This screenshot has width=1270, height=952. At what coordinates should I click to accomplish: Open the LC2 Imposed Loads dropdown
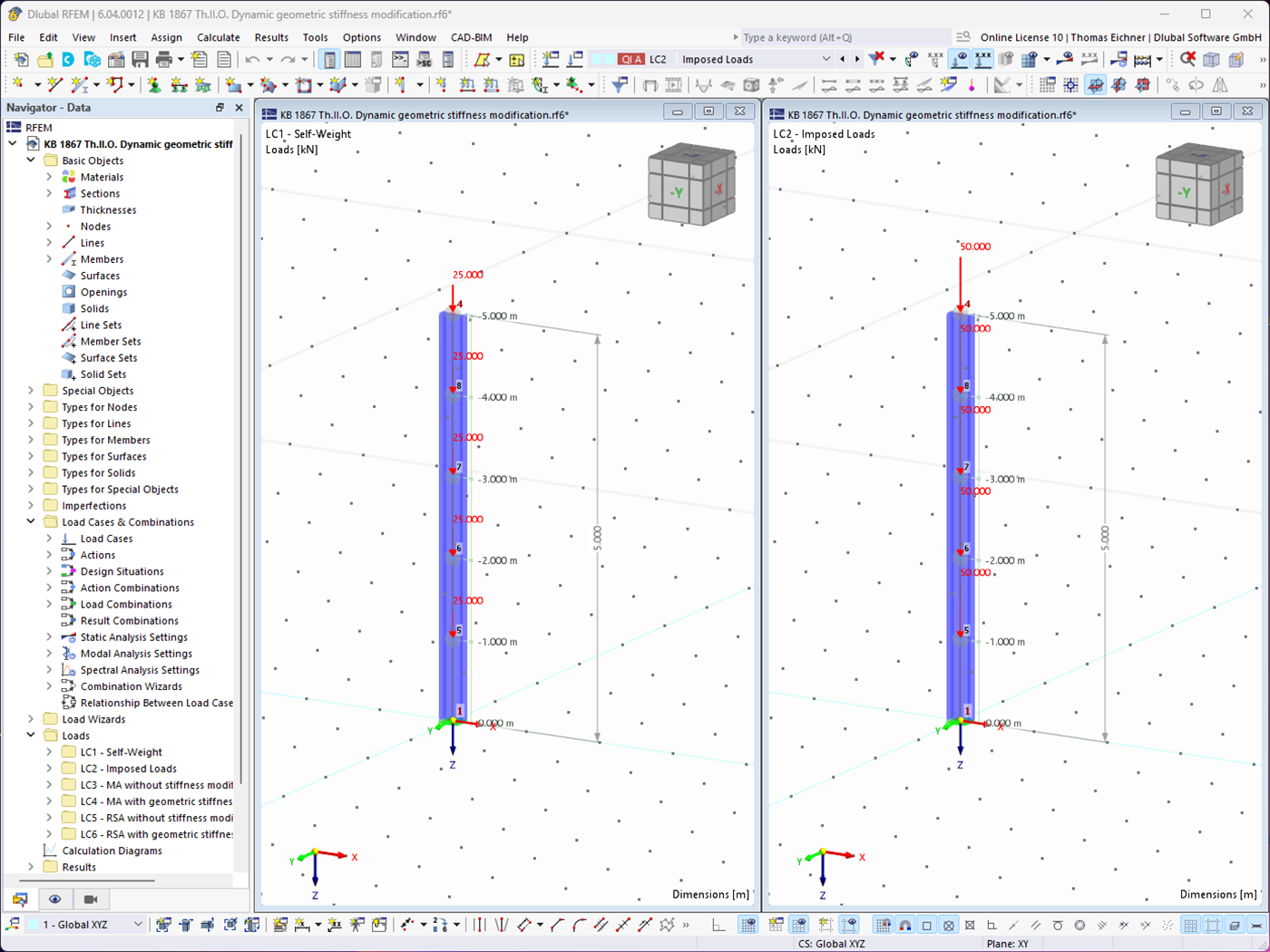[x=827, y=57]
